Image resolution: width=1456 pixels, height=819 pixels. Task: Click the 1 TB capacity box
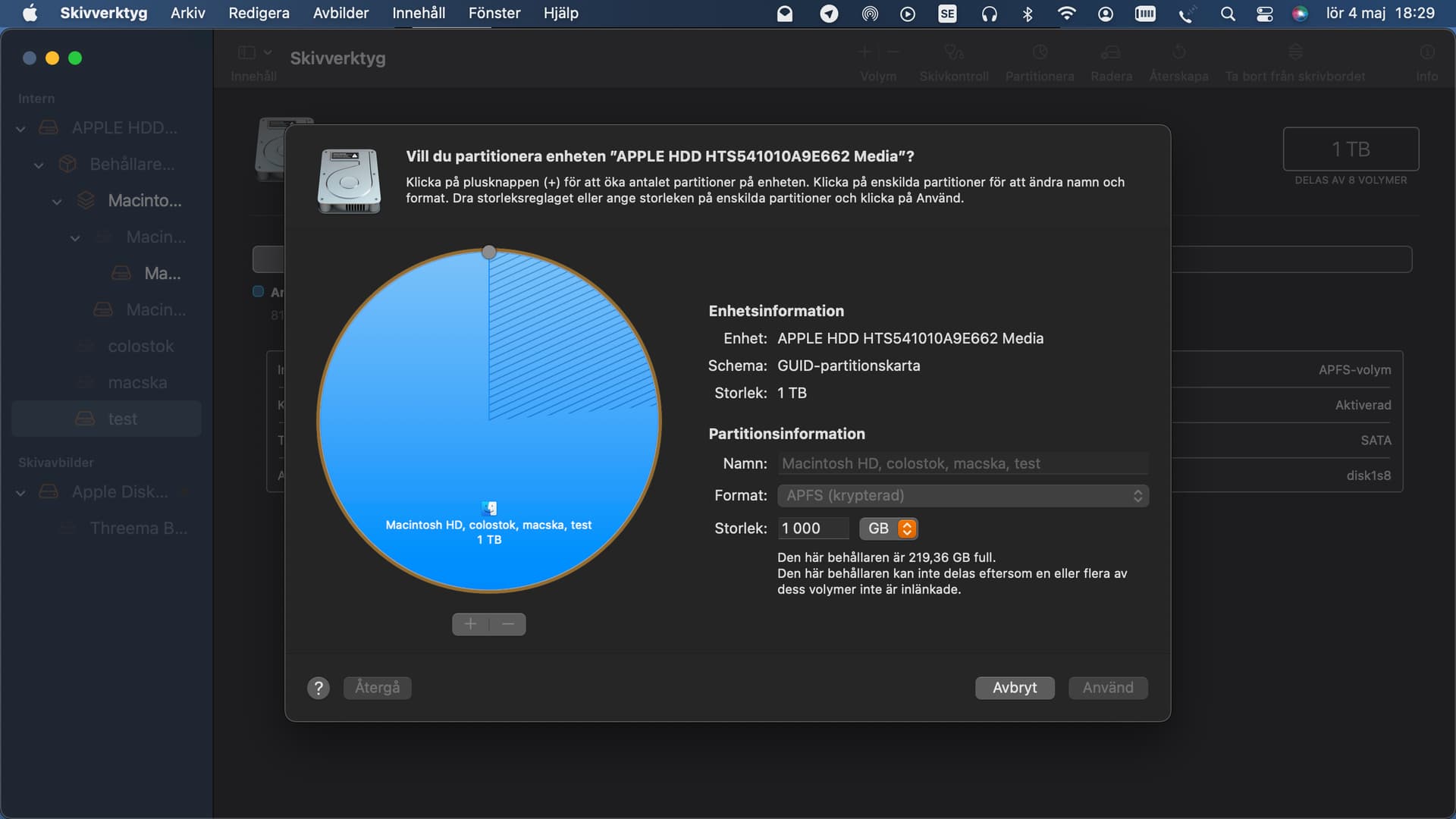point(1351,149)
